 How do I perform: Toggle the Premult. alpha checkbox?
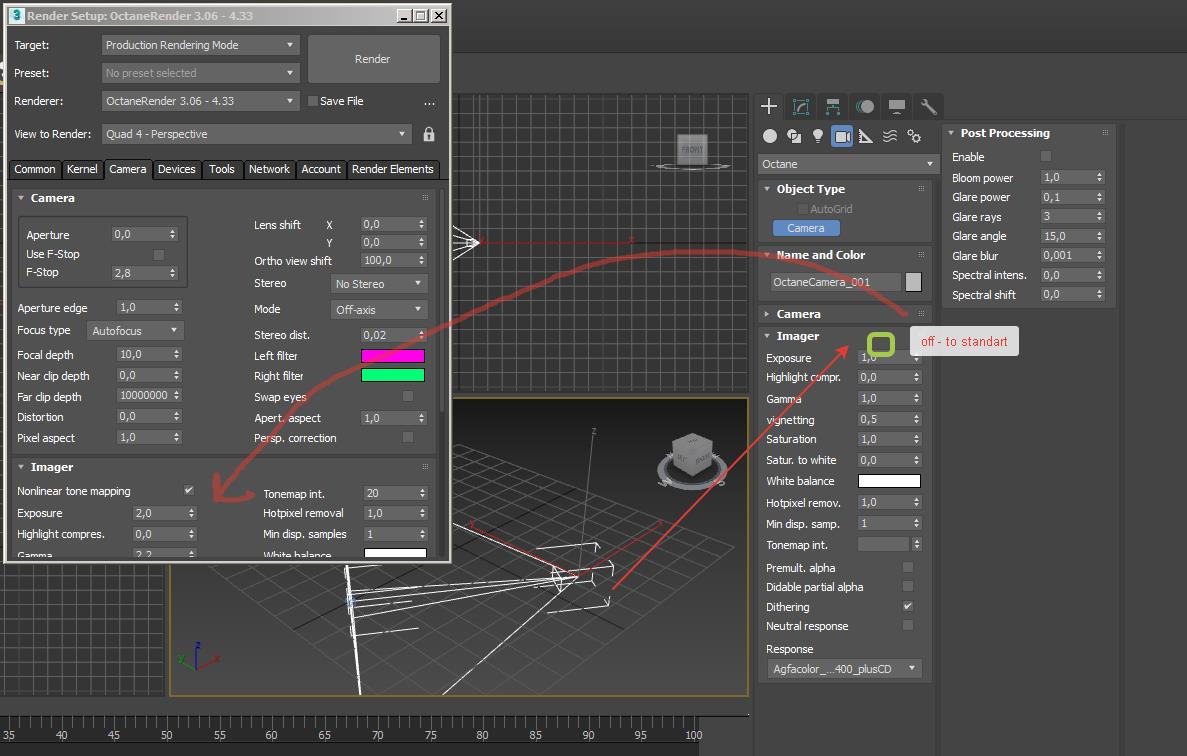908,567
